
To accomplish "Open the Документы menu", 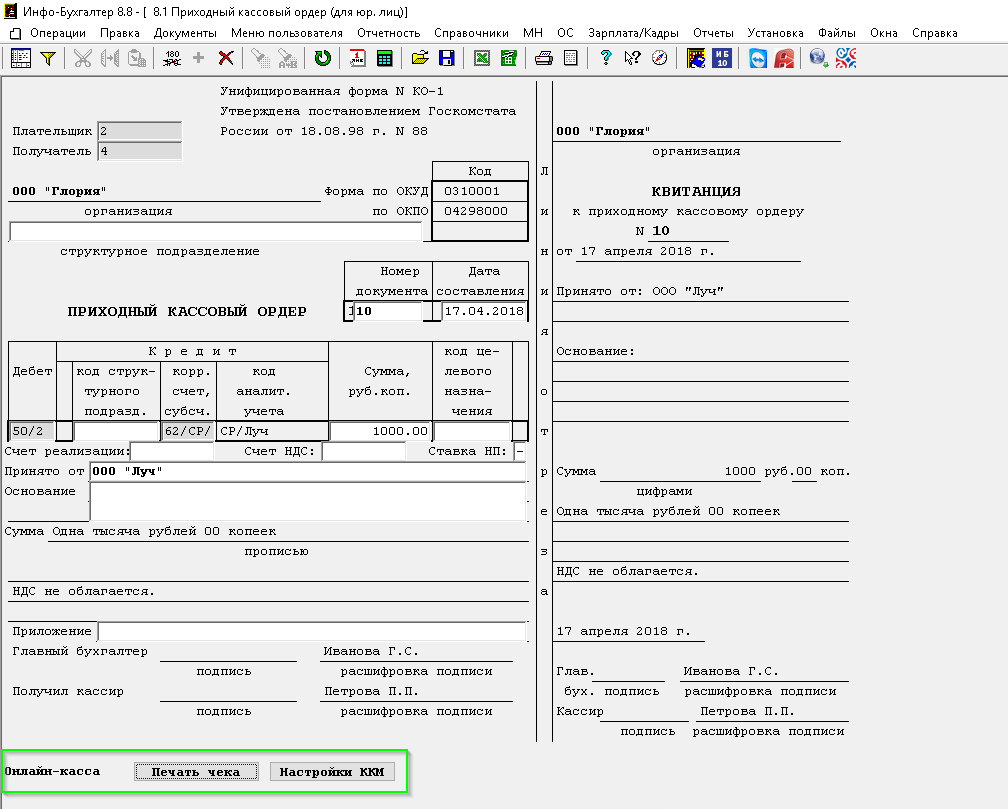I will coord(185,33).
